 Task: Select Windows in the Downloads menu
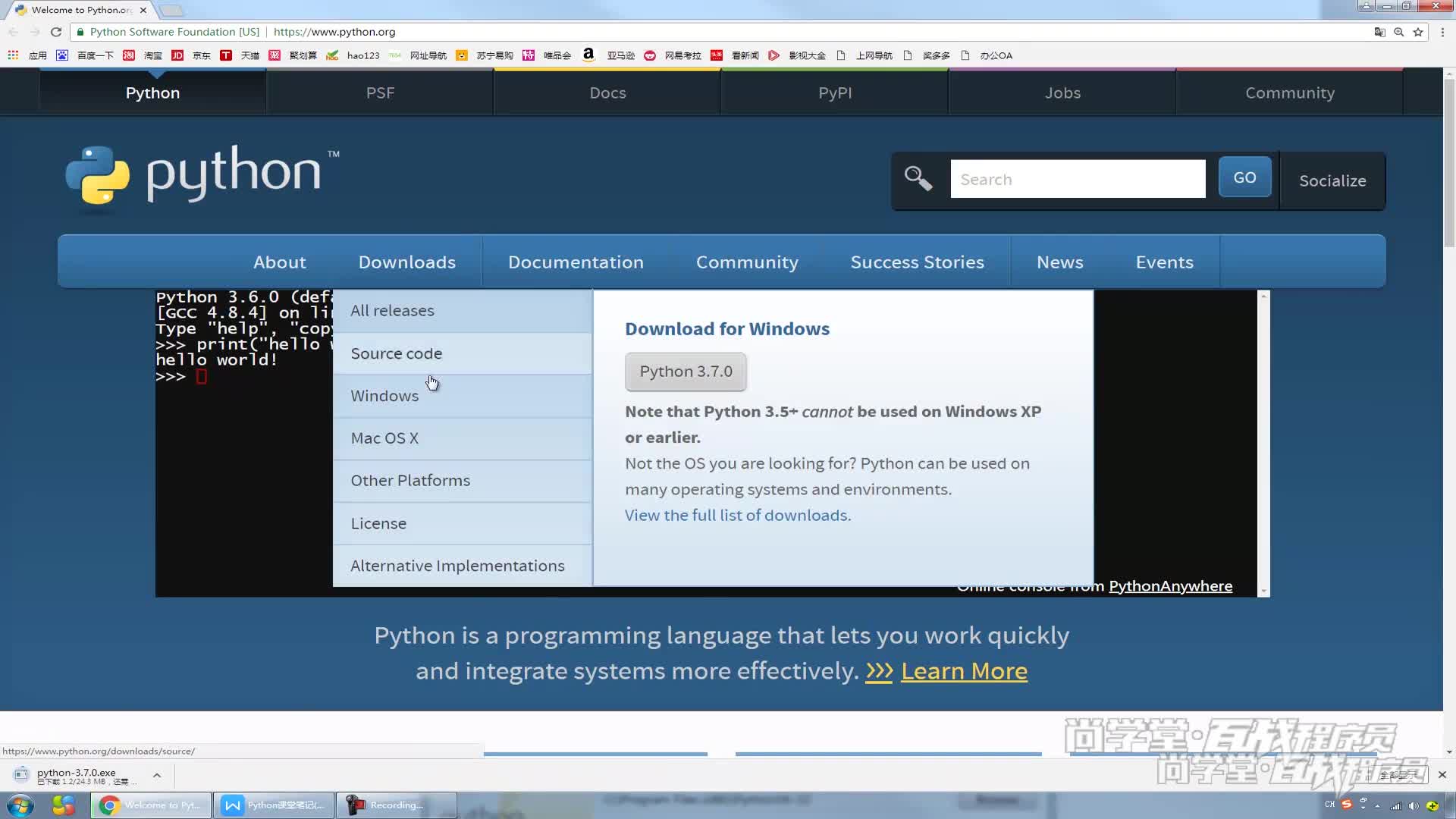(x=384, y=396)
